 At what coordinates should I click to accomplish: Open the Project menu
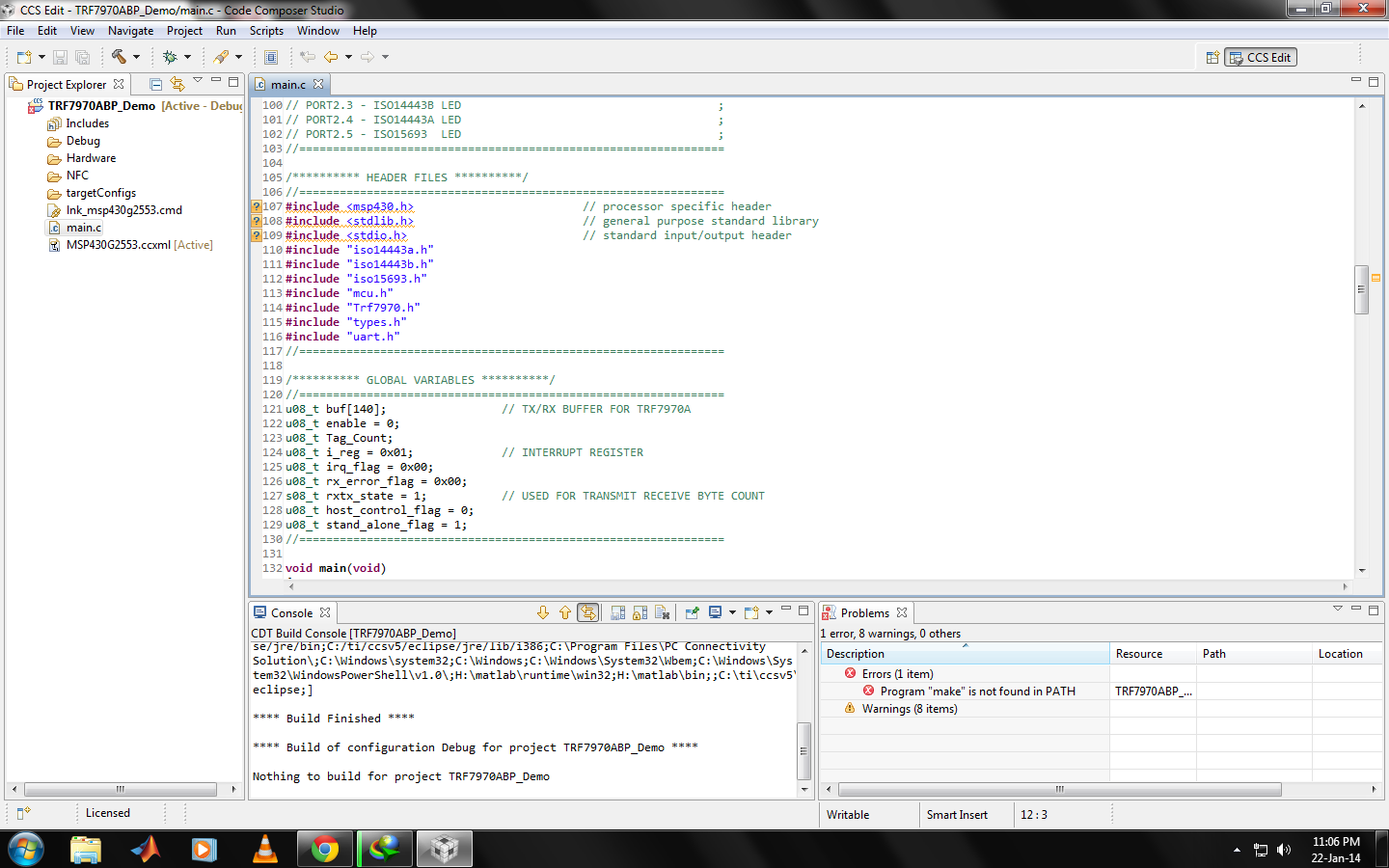coord(184,31)
